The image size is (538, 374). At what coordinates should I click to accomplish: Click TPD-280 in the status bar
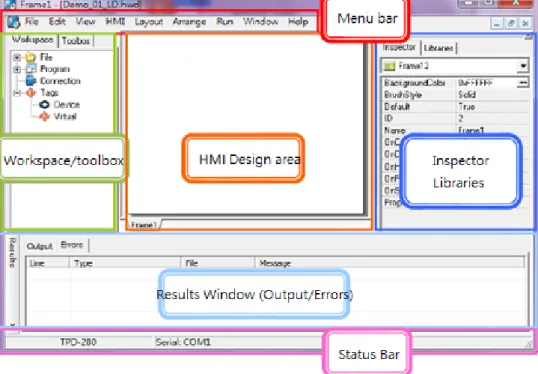pos(78,342)
